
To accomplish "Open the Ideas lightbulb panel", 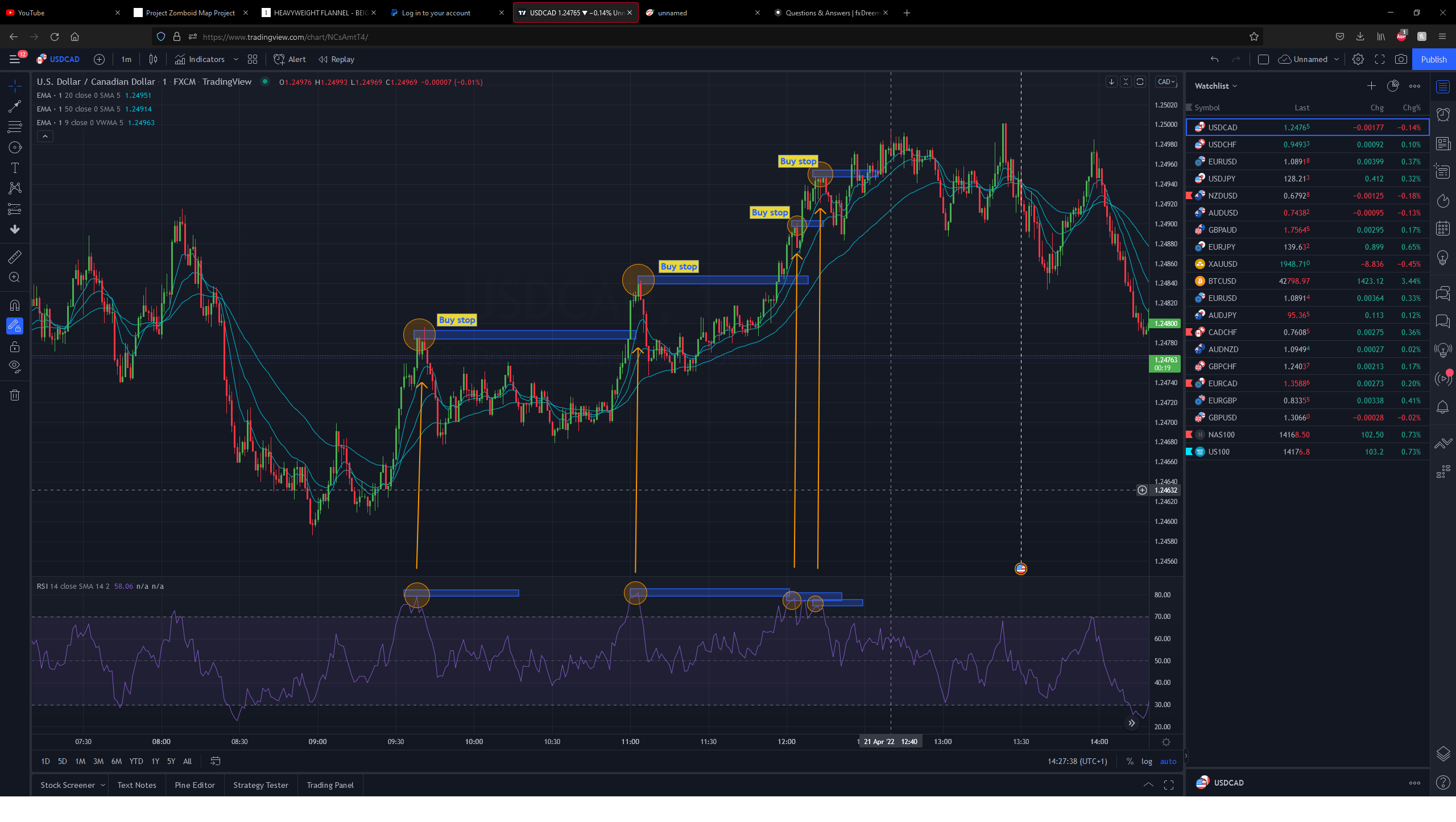I will [x=1443, y=258].
